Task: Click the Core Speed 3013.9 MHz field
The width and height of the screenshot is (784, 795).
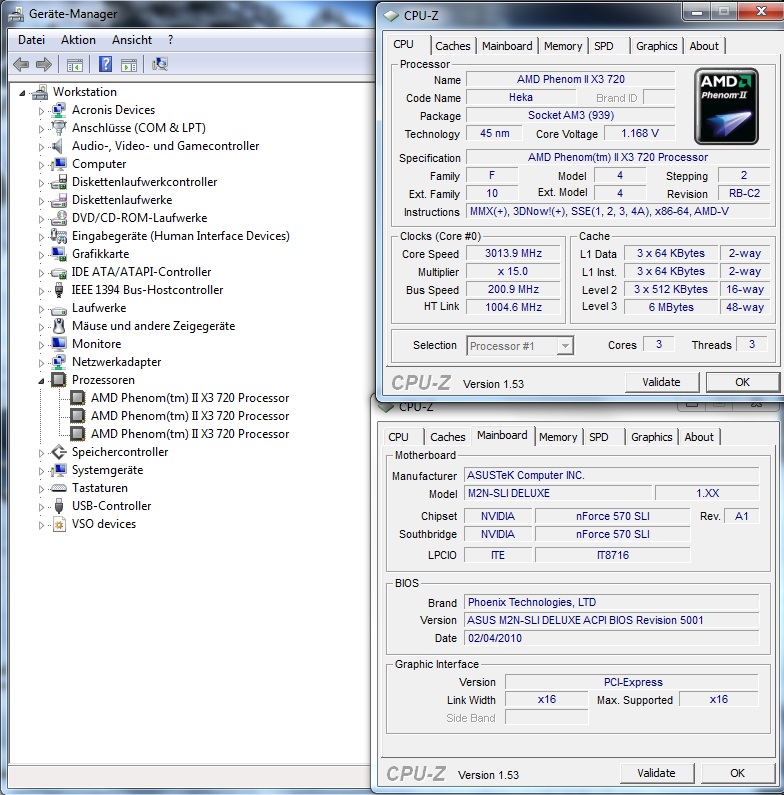Action: (513, 253)
